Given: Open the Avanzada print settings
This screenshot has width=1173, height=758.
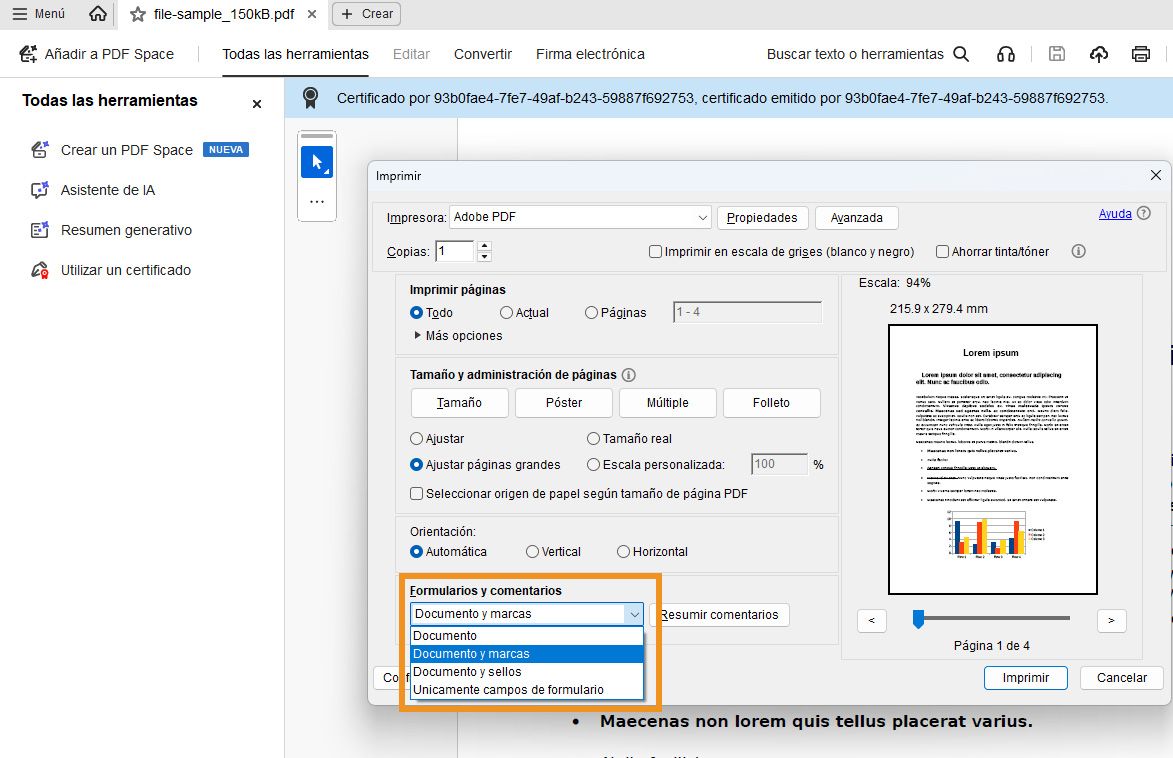Looking at the screenshot, I should coord(857,218).
